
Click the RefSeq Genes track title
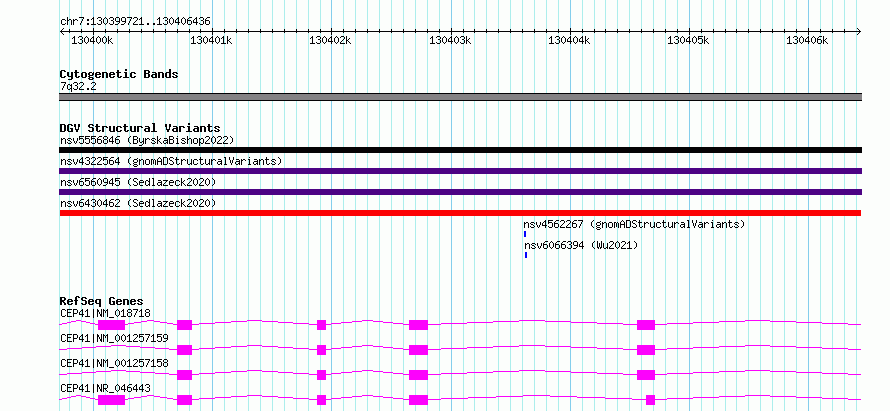(102, 301)
